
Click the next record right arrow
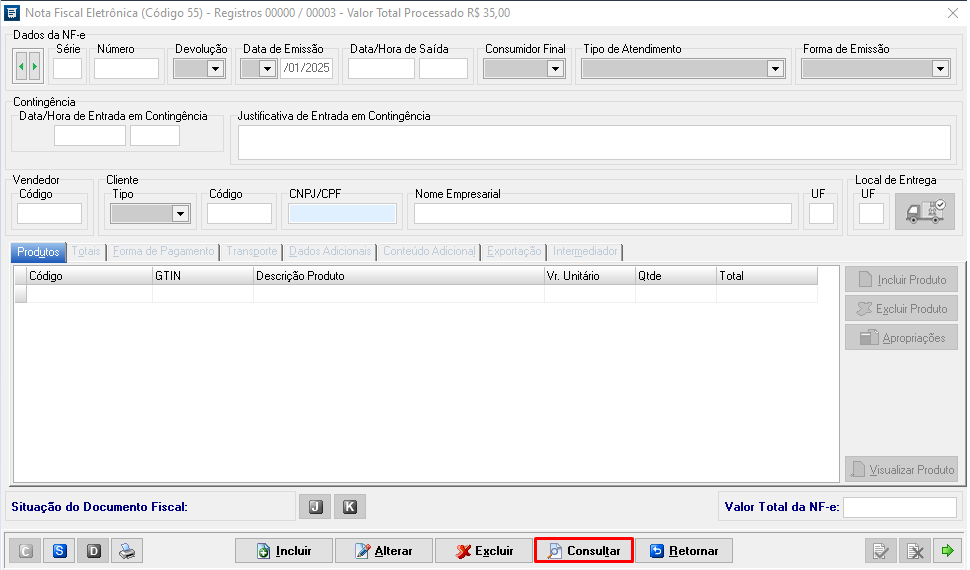tap(35, 68)
